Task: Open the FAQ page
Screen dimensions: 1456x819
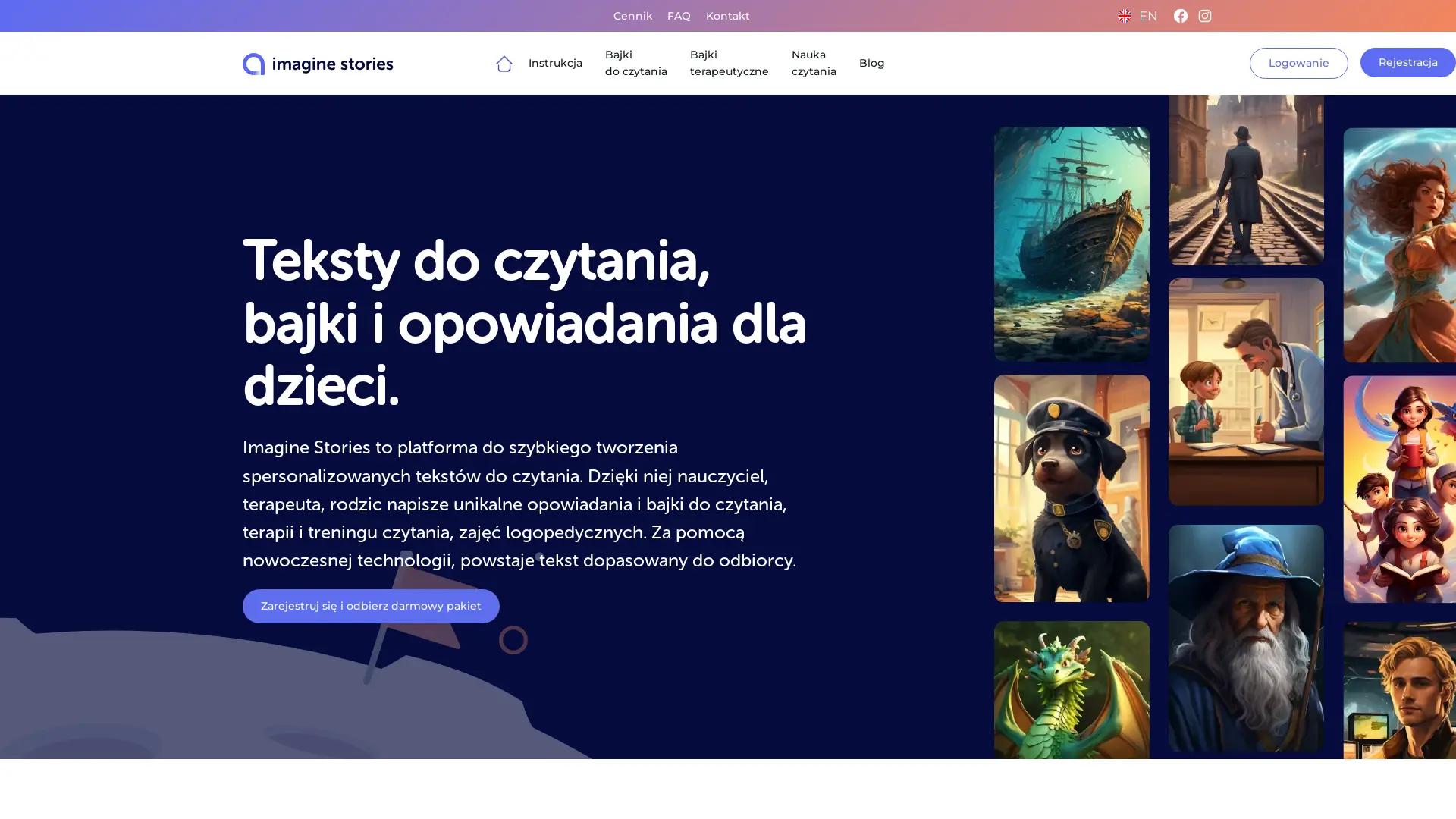Action: coord(678,15)
